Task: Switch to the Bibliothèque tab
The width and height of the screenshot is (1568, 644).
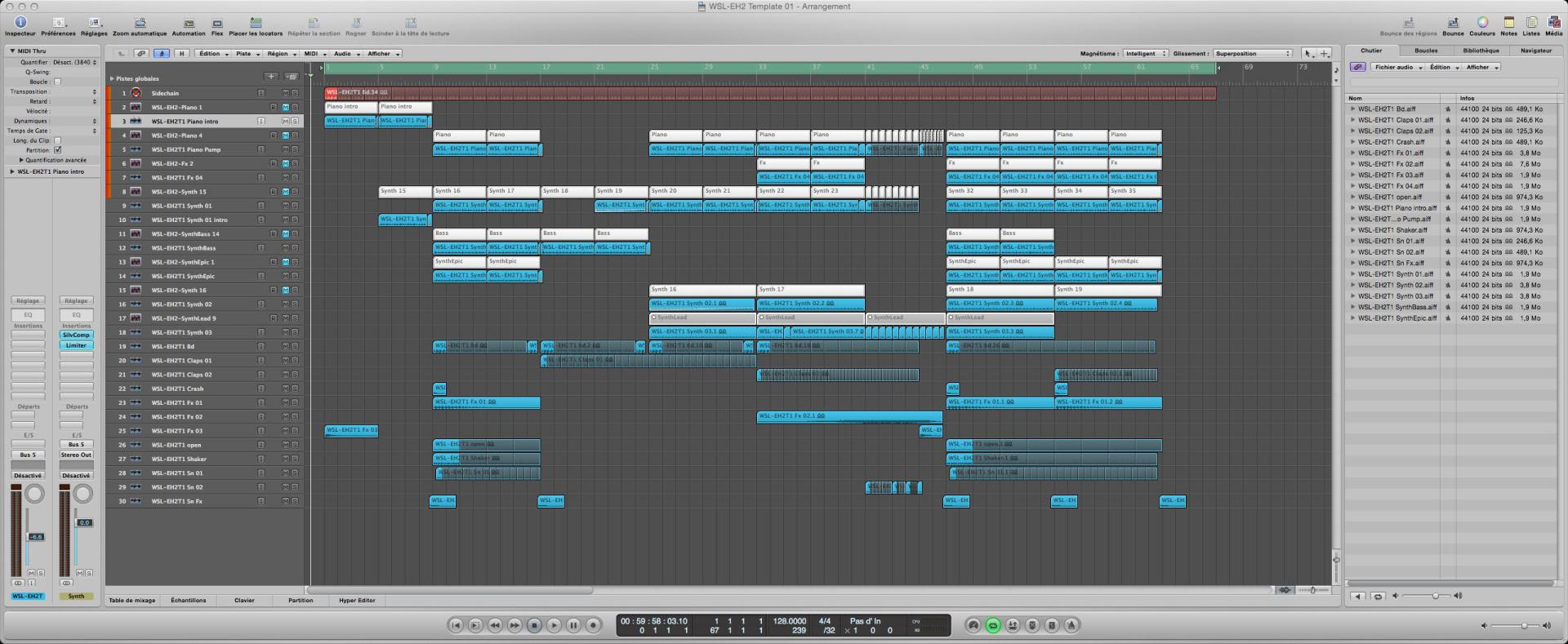Action: (1481, 51)
